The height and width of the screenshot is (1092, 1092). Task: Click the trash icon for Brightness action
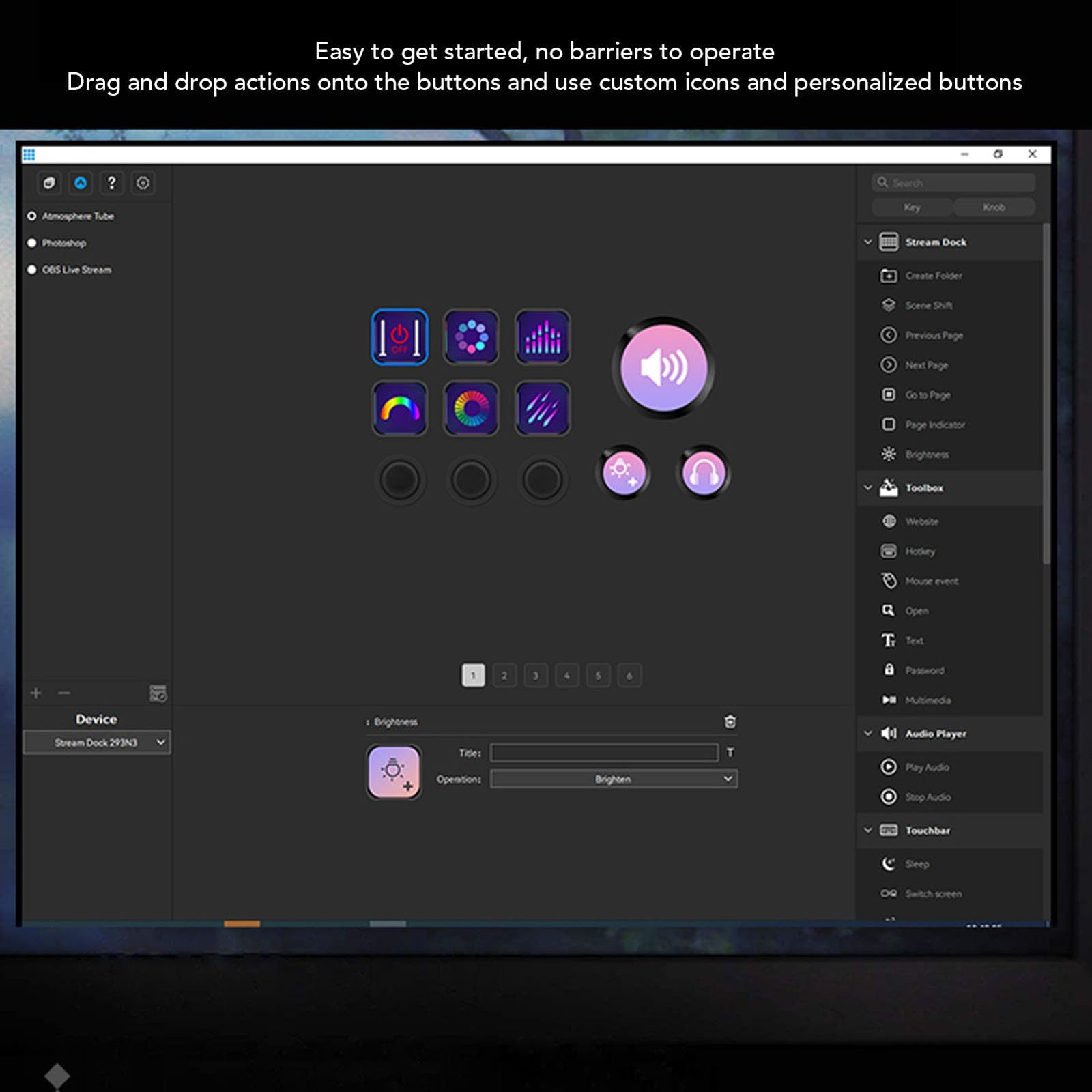(730, 721)
